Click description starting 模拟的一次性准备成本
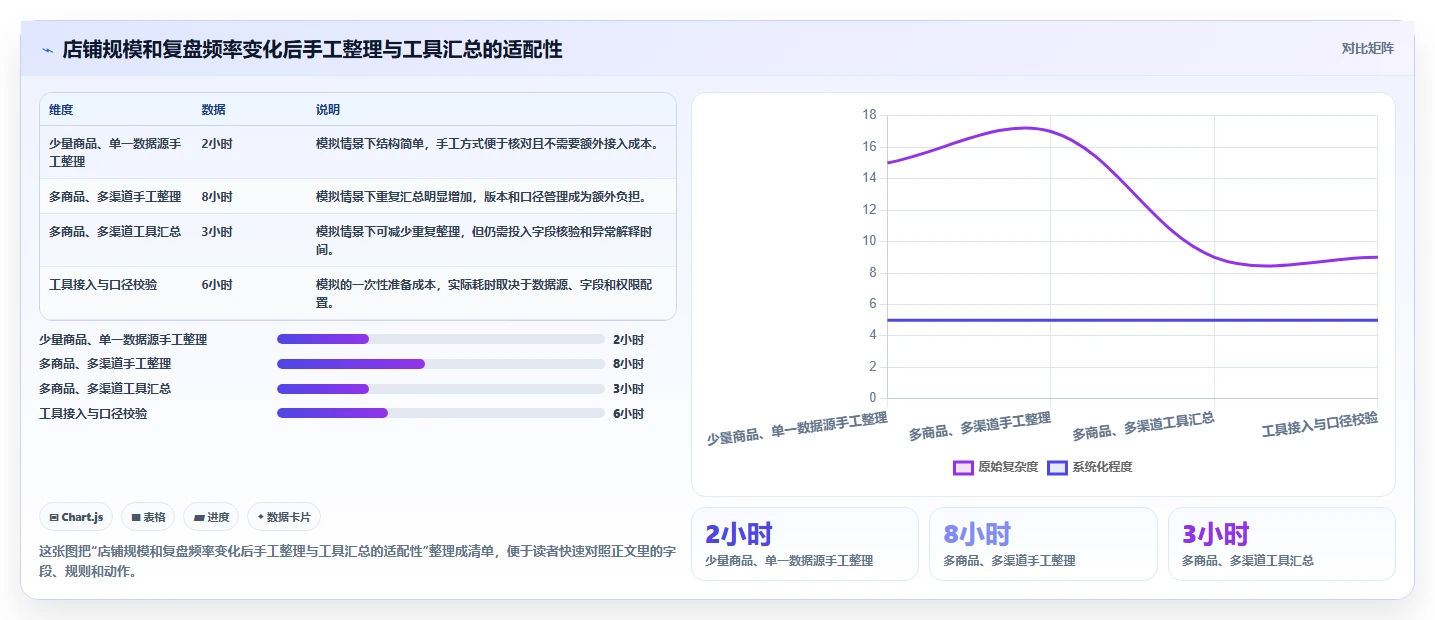The image size is (1435, 620). click(x=485, y=293)
